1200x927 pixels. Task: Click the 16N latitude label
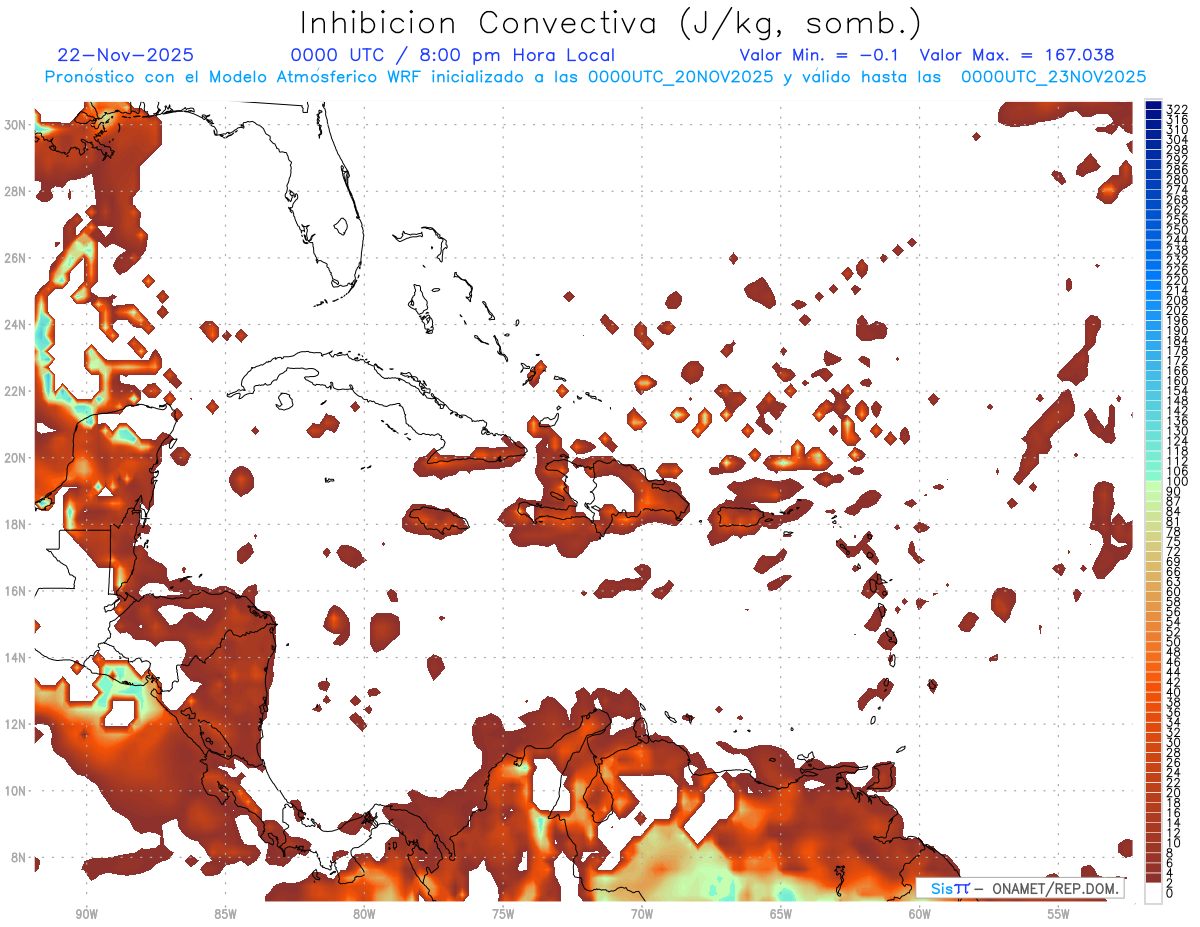pos(17,591)
